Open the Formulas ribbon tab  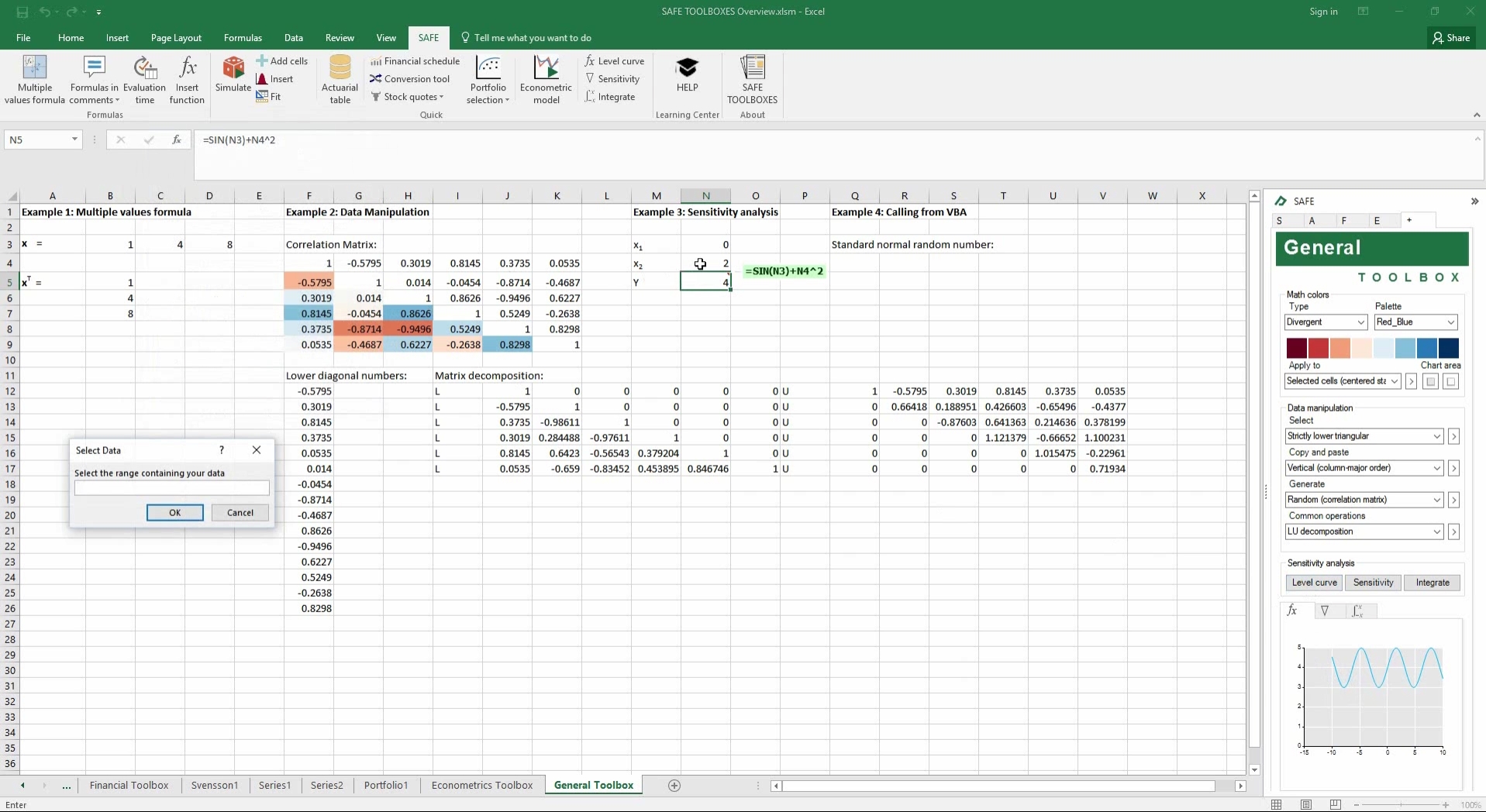[x=243, y=38]
